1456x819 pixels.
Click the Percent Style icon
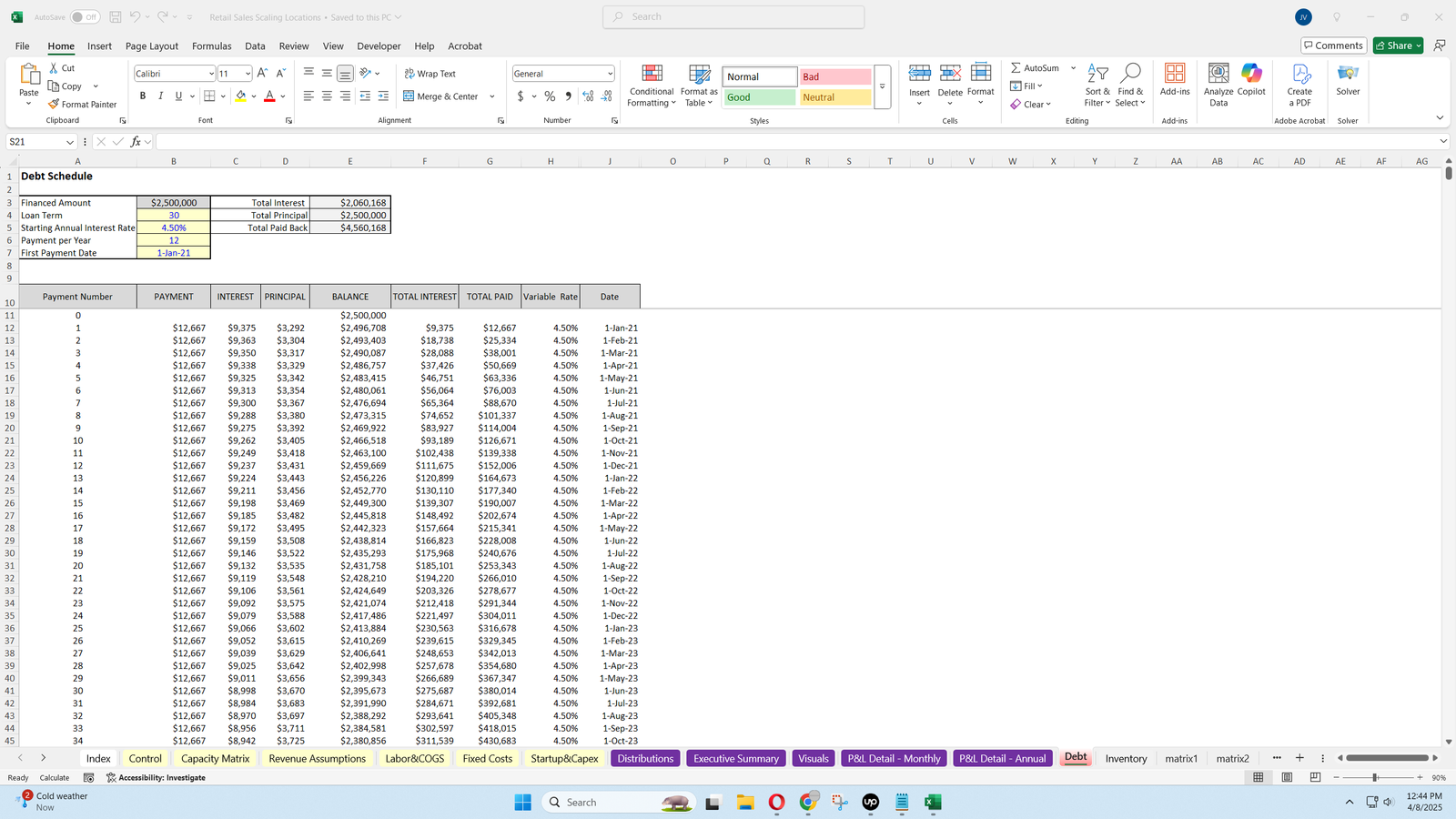(x=550, y=96)
